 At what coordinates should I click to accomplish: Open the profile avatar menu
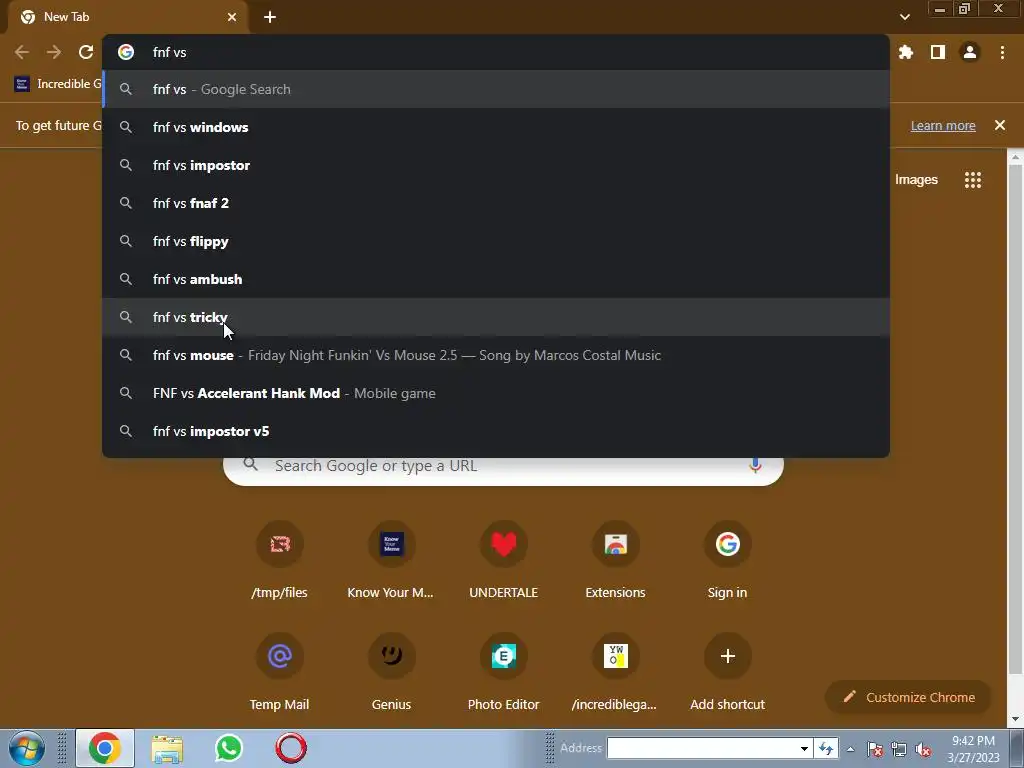(x=970, y=52)
